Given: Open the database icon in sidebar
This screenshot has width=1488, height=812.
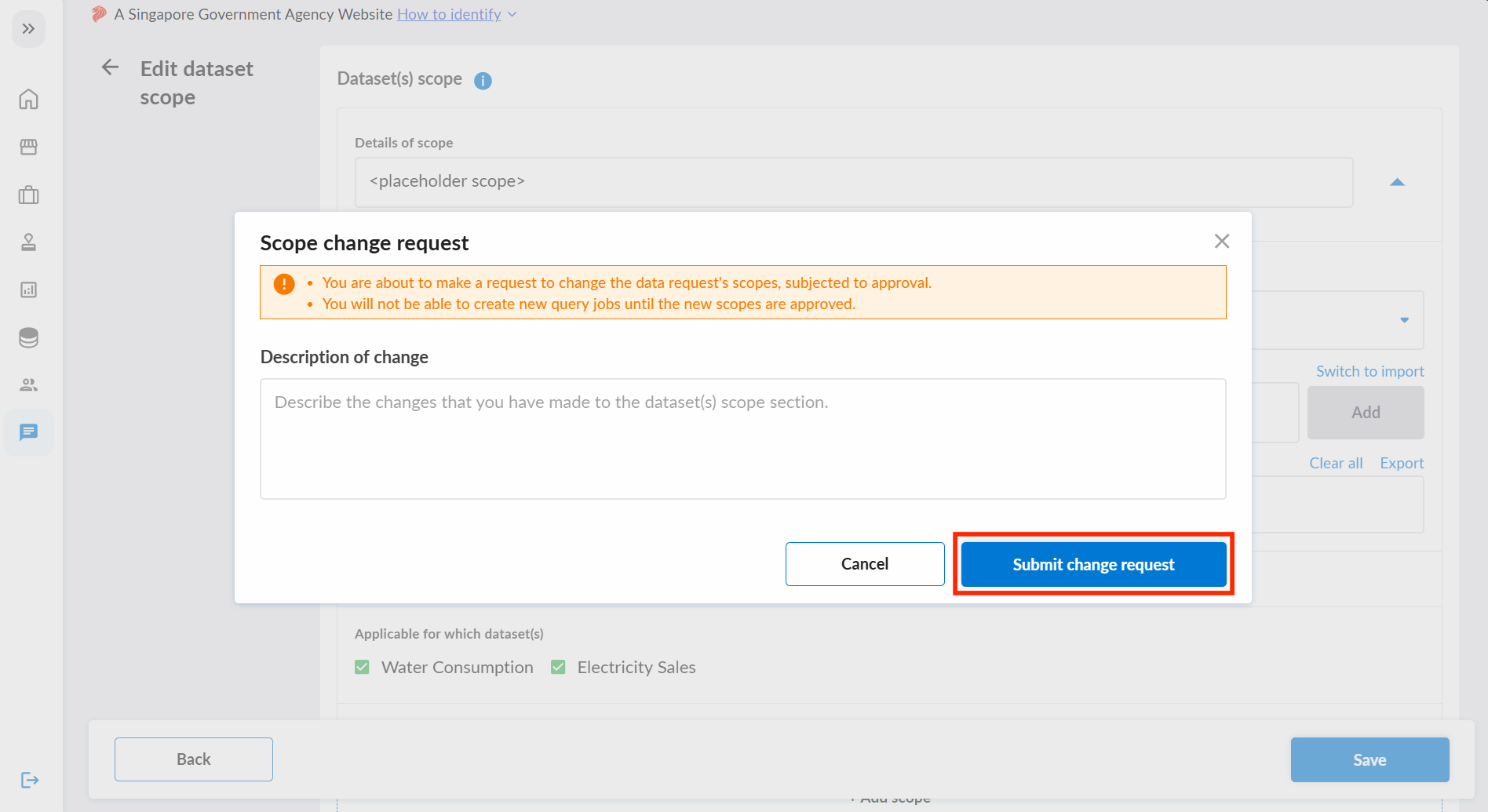Looking at the screenshot, I should coord(28,337).
